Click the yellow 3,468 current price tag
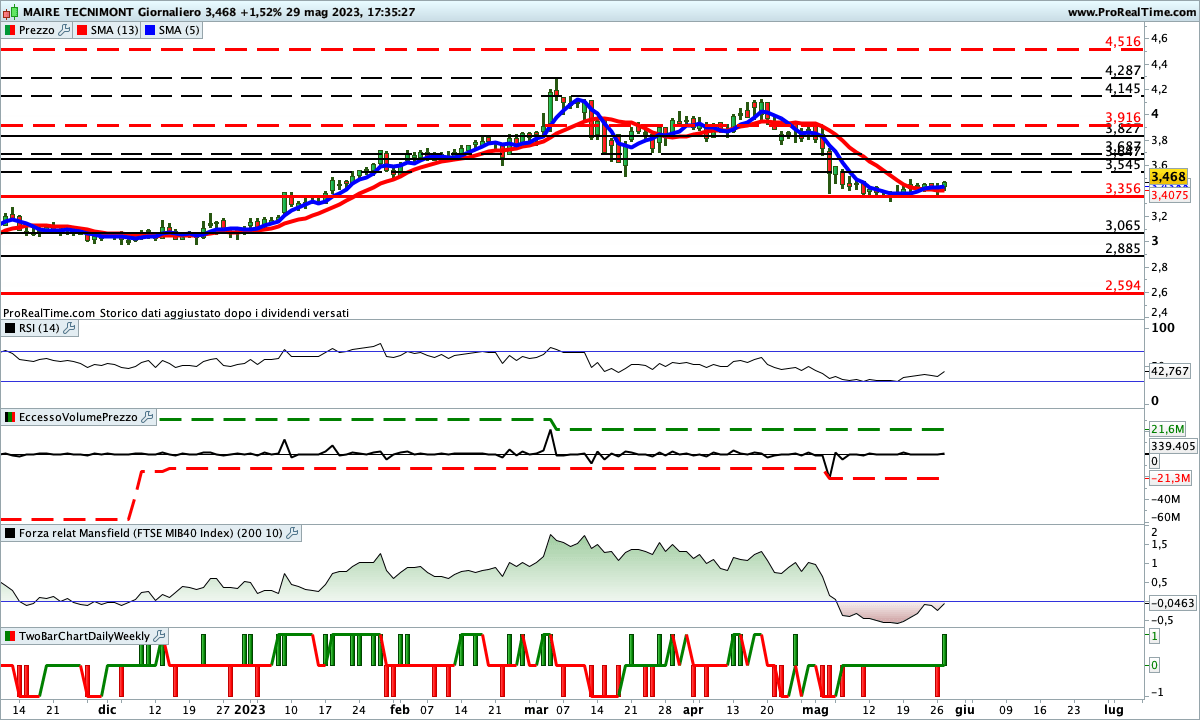1200x720 pixels. click(1169, 177)
